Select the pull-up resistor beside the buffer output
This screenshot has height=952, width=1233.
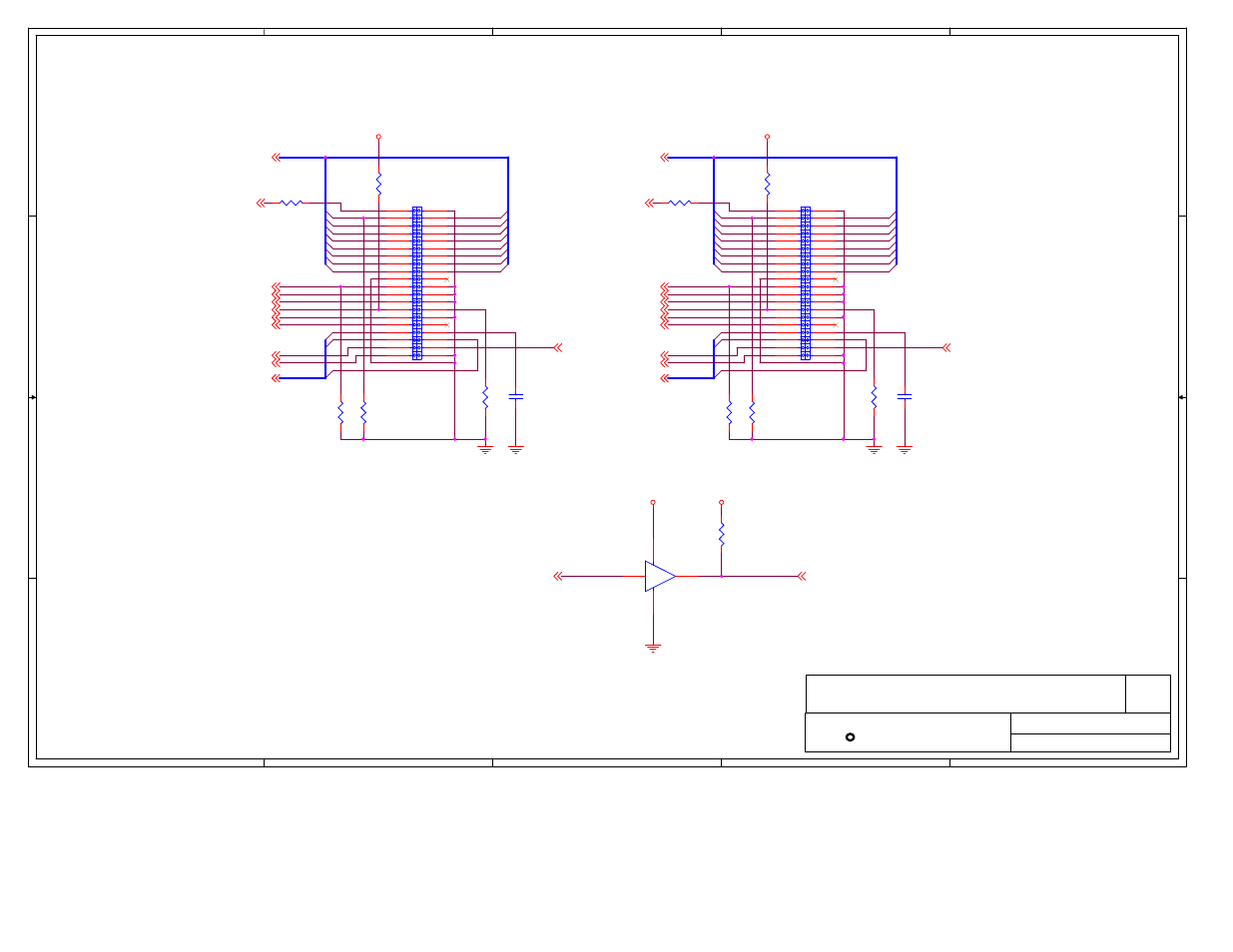(x=721, y=534)
